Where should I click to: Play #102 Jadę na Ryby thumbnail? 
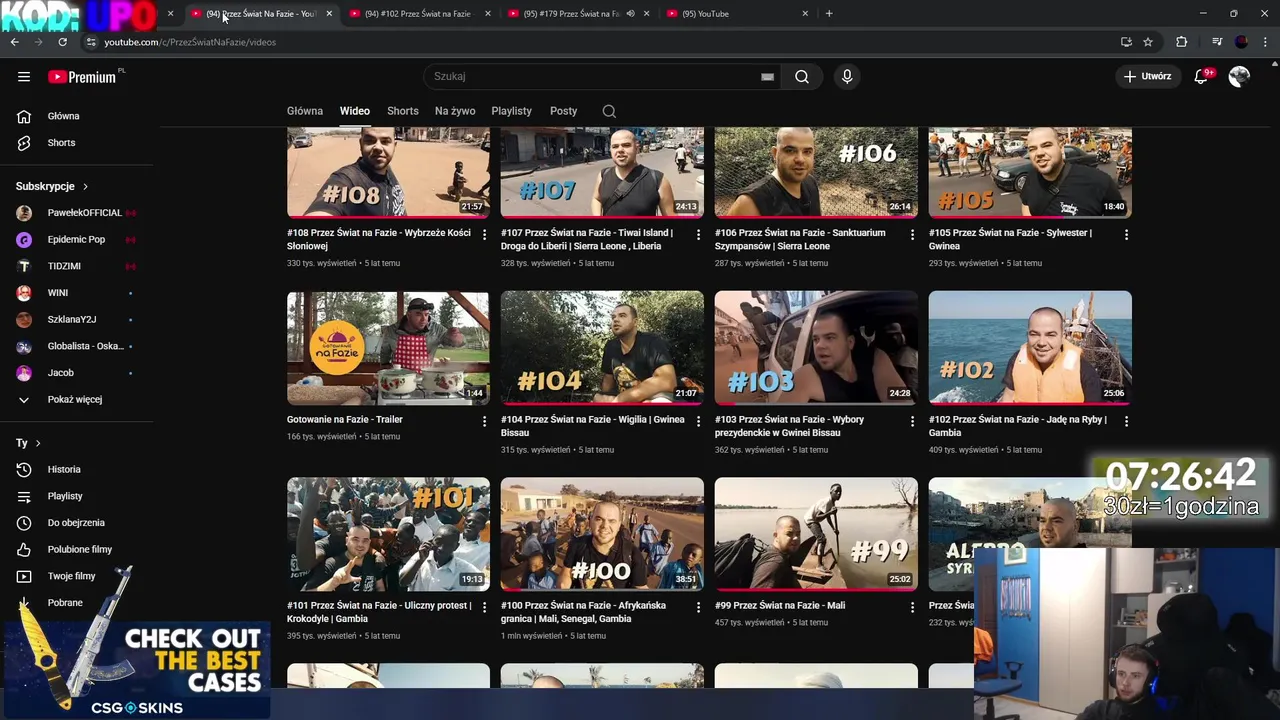pos(1030,347)
